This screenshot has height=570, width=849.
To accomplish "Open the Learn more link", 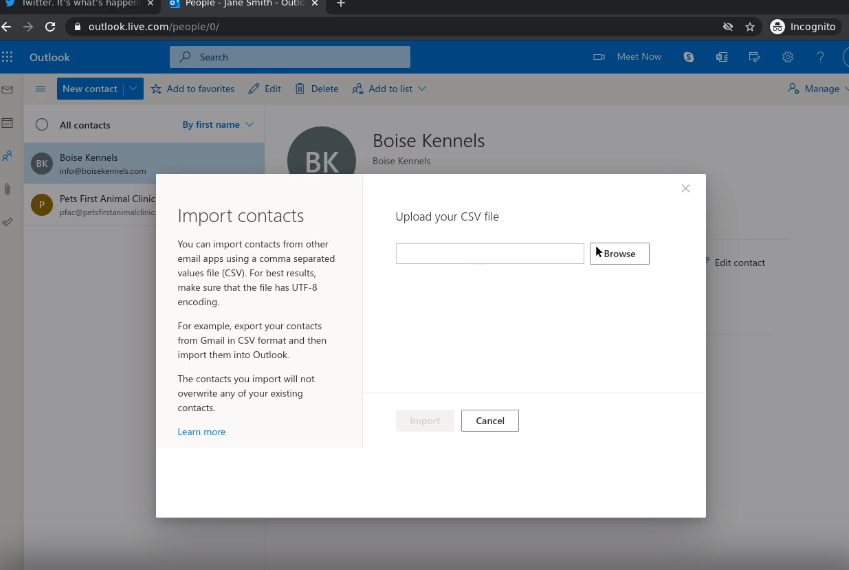I will pyautogui.click(x=201, y=432).
